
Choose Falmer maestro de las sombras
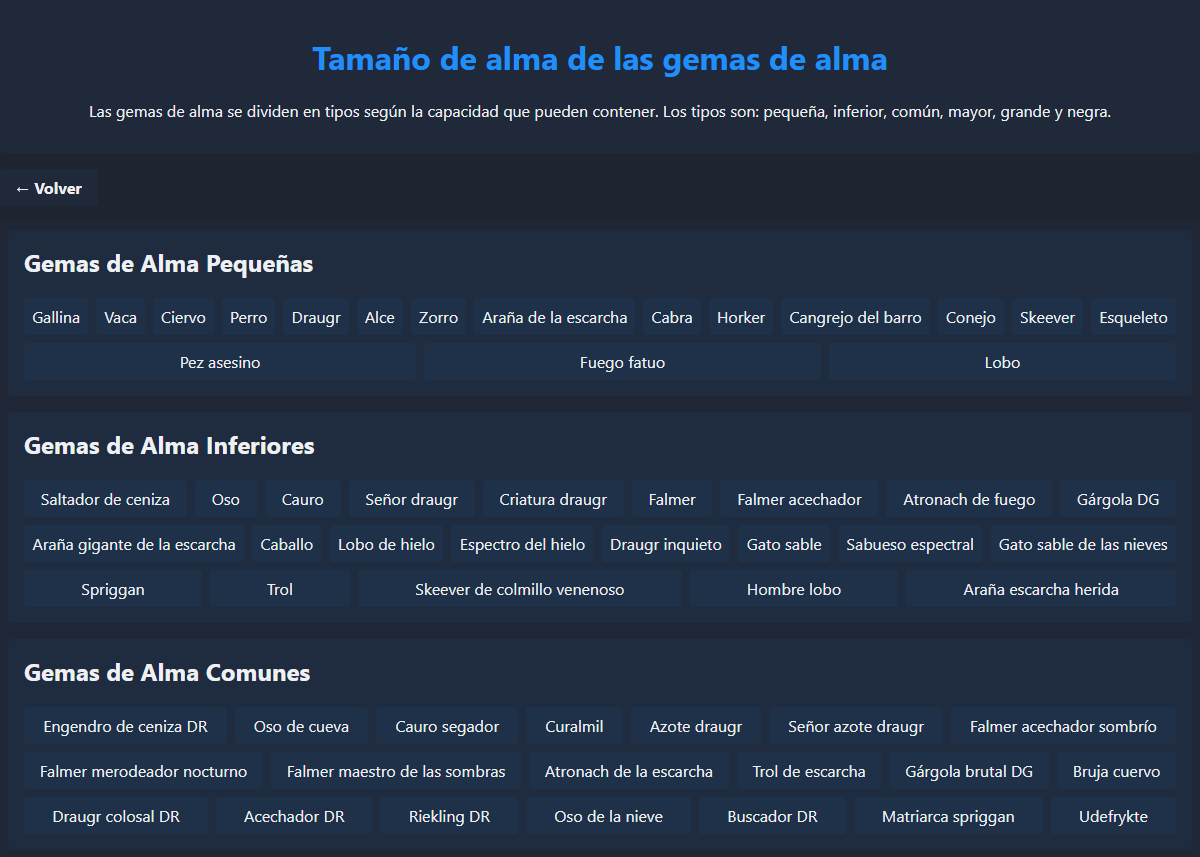[x=396, y=771]
